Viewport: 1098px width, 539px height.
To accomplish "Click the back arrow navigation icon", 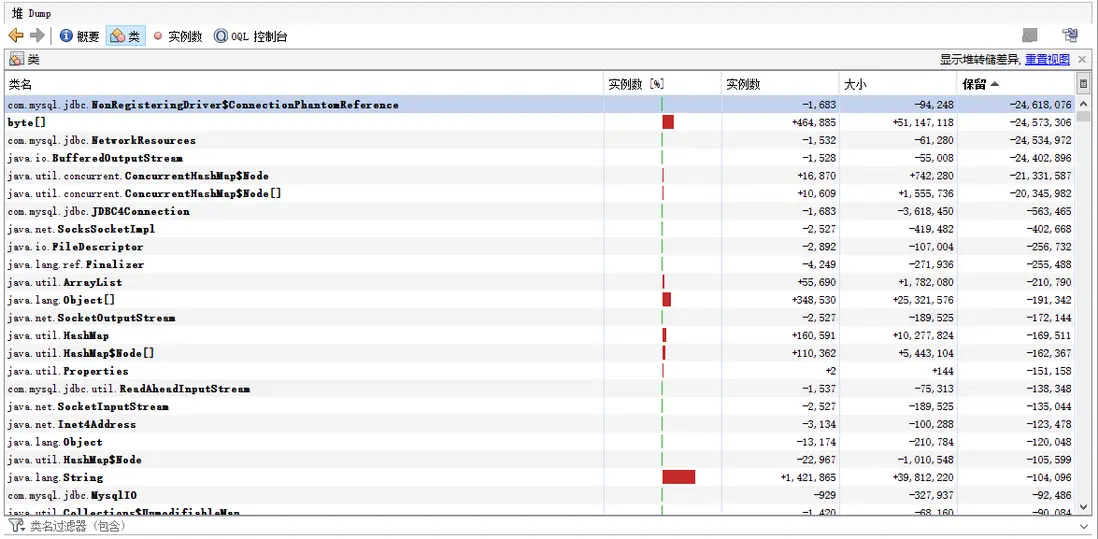I will [x=16, y=36].
